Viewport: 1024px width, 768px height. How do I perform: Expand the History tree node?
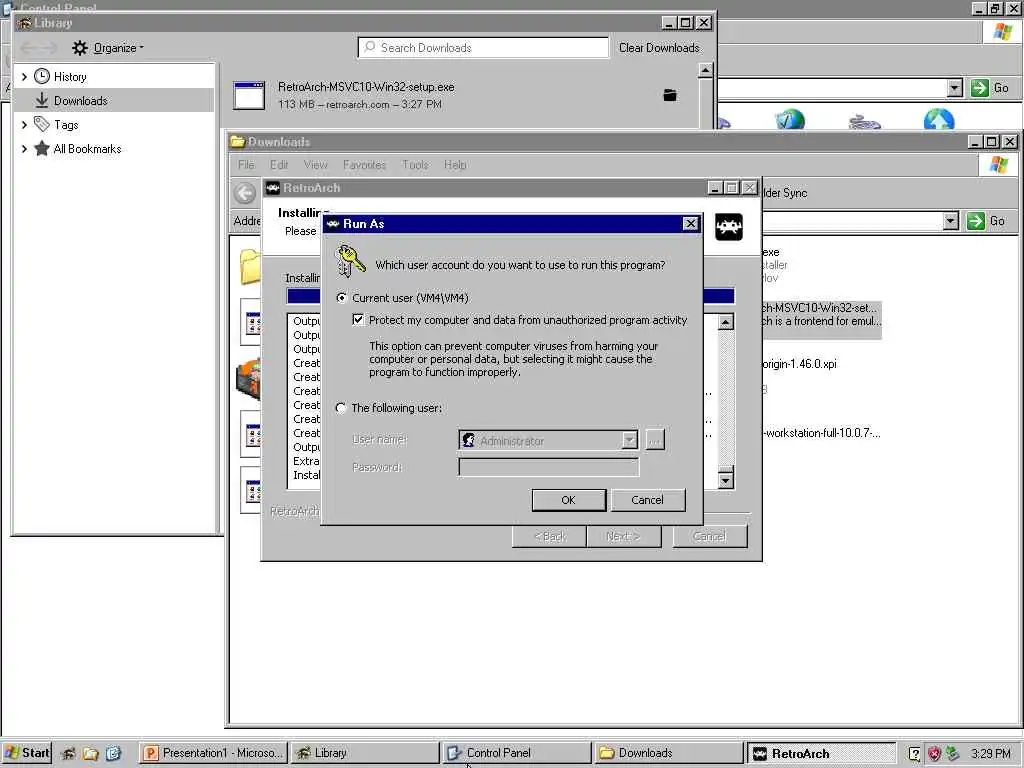(24, 76)
